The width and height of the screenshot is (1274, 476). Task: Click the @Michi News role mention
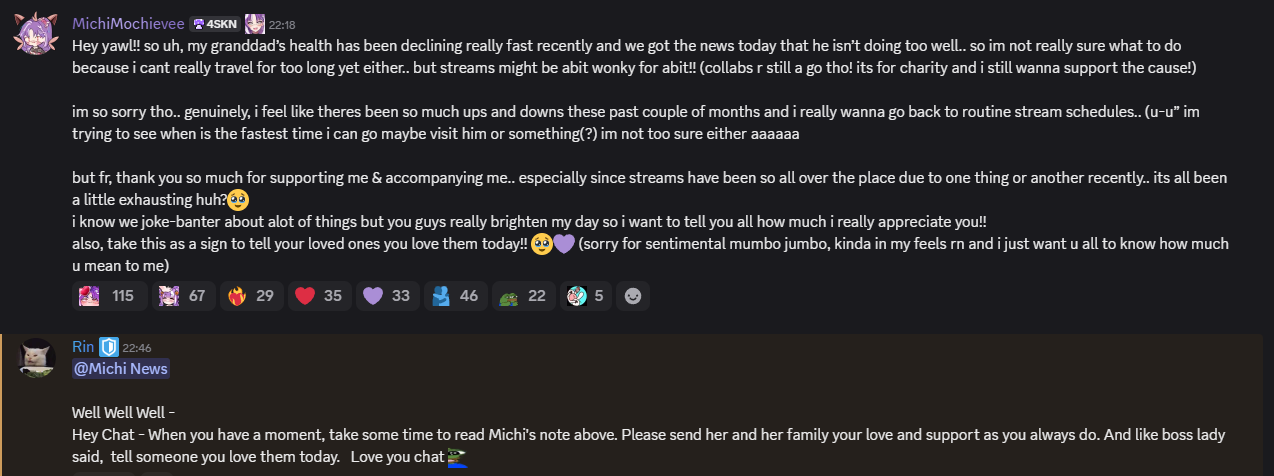pyautogui.click(x=120, y=369)
